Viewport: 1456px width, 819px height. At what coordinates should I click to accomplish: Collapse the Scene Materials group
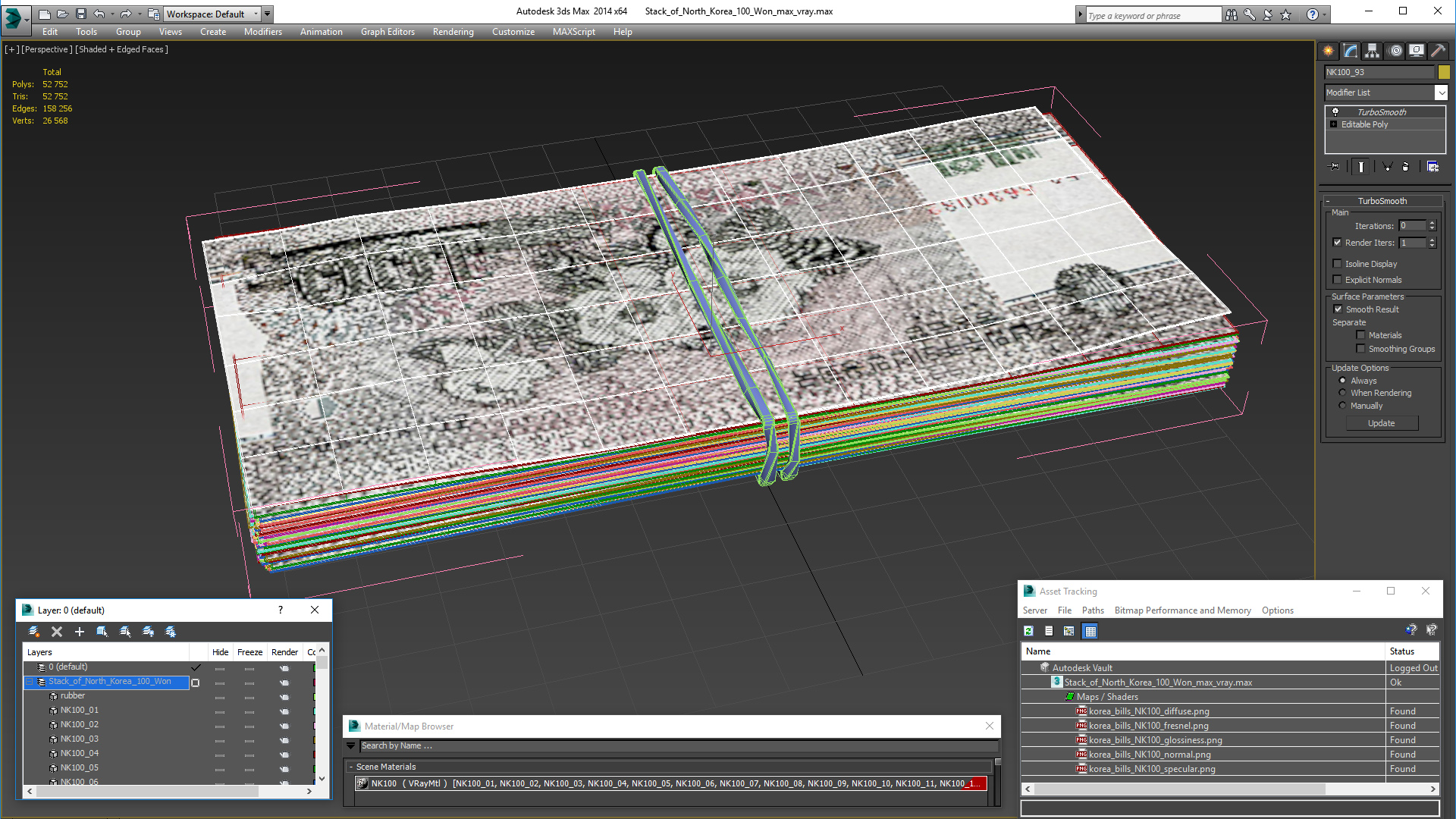(351, 767)
